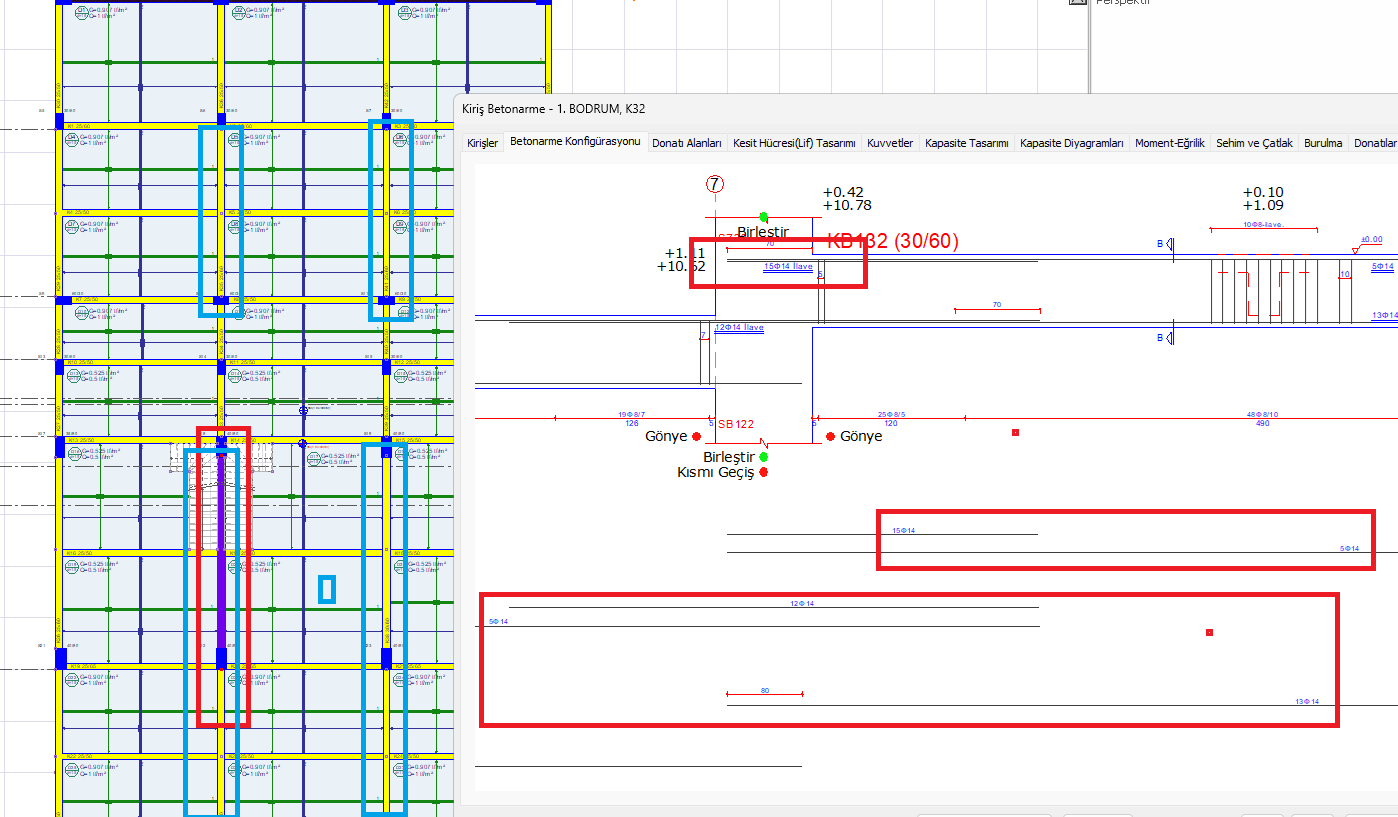
Task: Open the Kapasite Diyagramları tab
Action: 1071,143
